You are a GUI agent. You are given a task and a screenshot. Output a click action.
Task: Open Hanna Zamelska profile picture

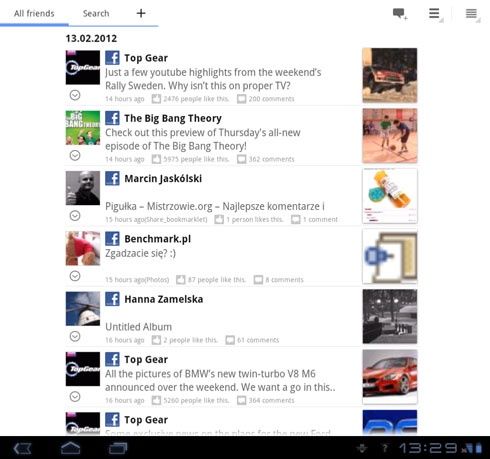[x=83, y=309]
